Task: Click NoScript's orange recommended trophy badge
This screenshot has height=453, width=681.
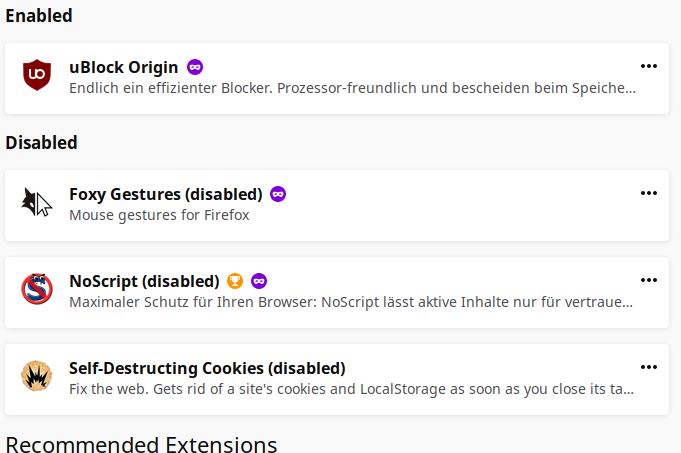Action: (235, 281)
